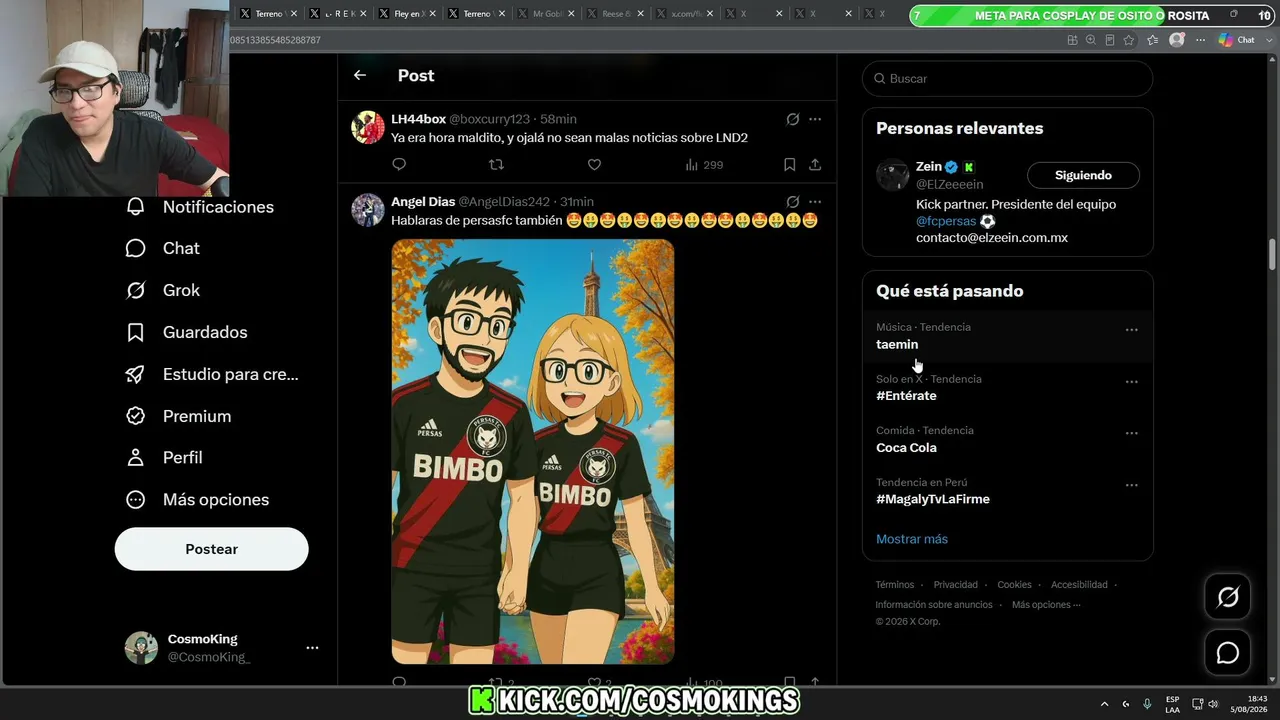Ask Grok about LH44box's post
Viewport: 1280px width, 720px height.
793,119
